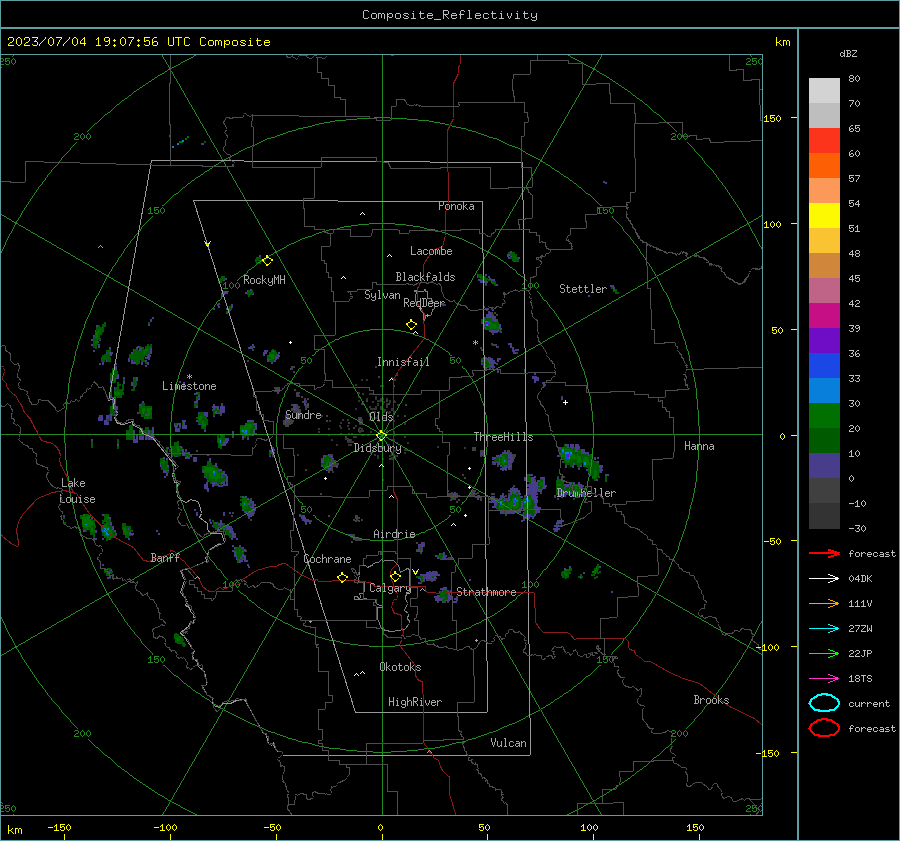The width and height of the screenshot is (900, 841).
Task: Select the Sundre label
Action: pos(303,414)
